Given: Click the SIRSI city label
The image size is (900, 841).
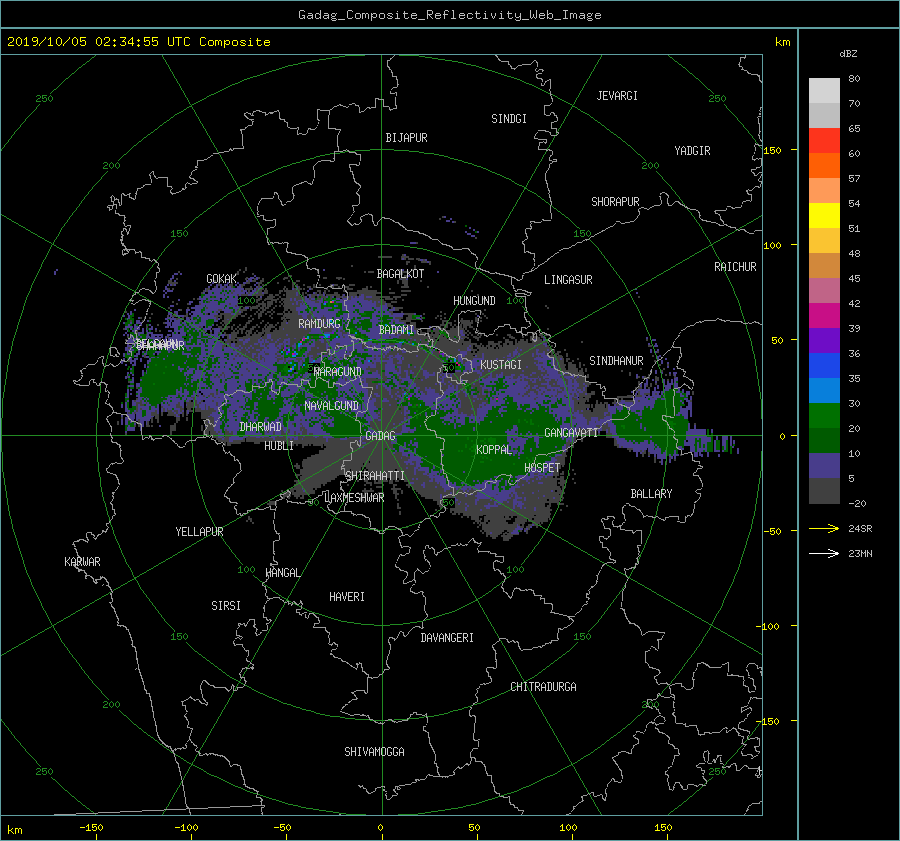Looking at the screenshot, I should [x=226, y=606].
